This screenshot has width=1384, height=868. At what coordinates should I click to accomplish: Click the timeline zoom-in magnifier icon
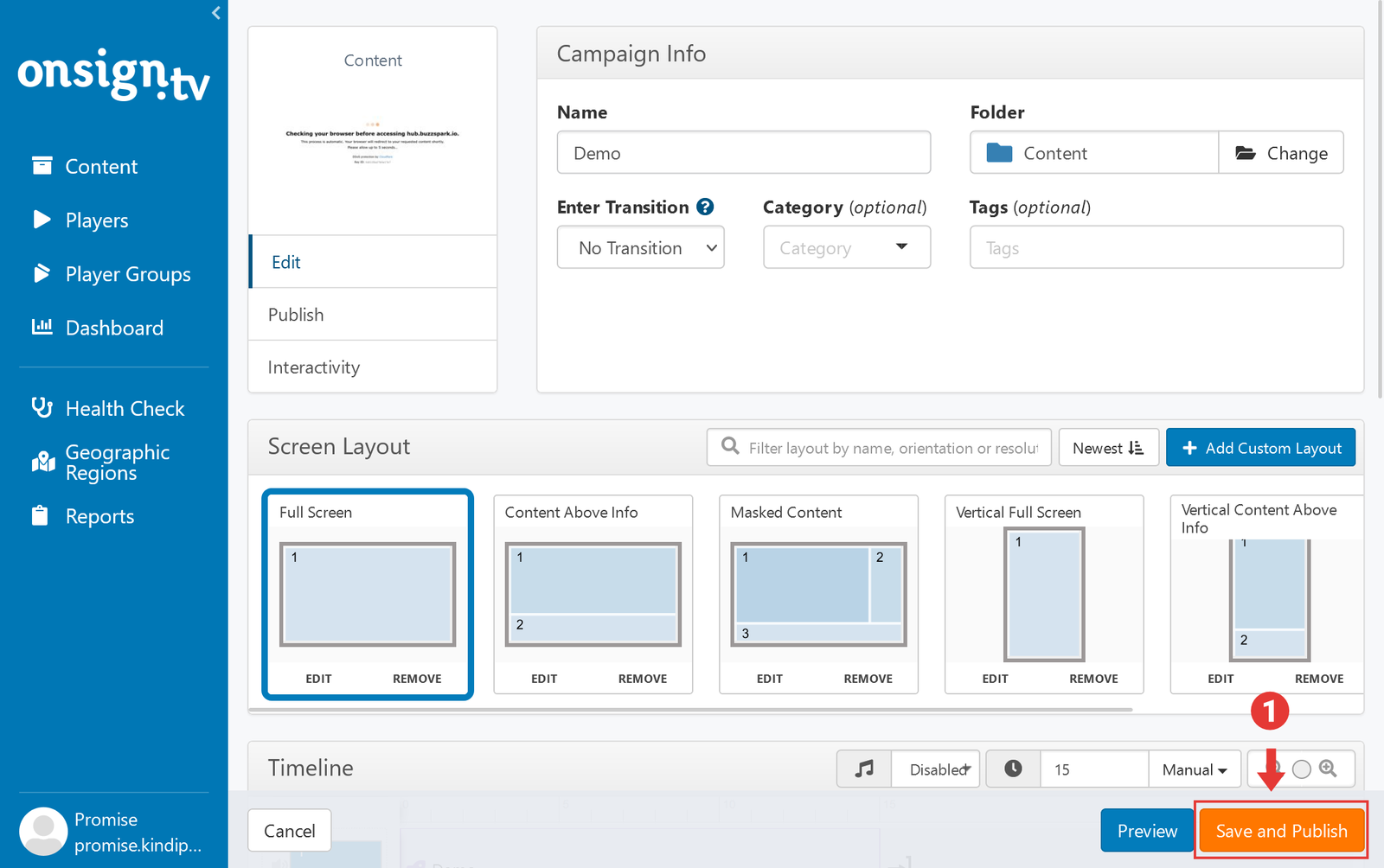click(x=1328, y=769)
